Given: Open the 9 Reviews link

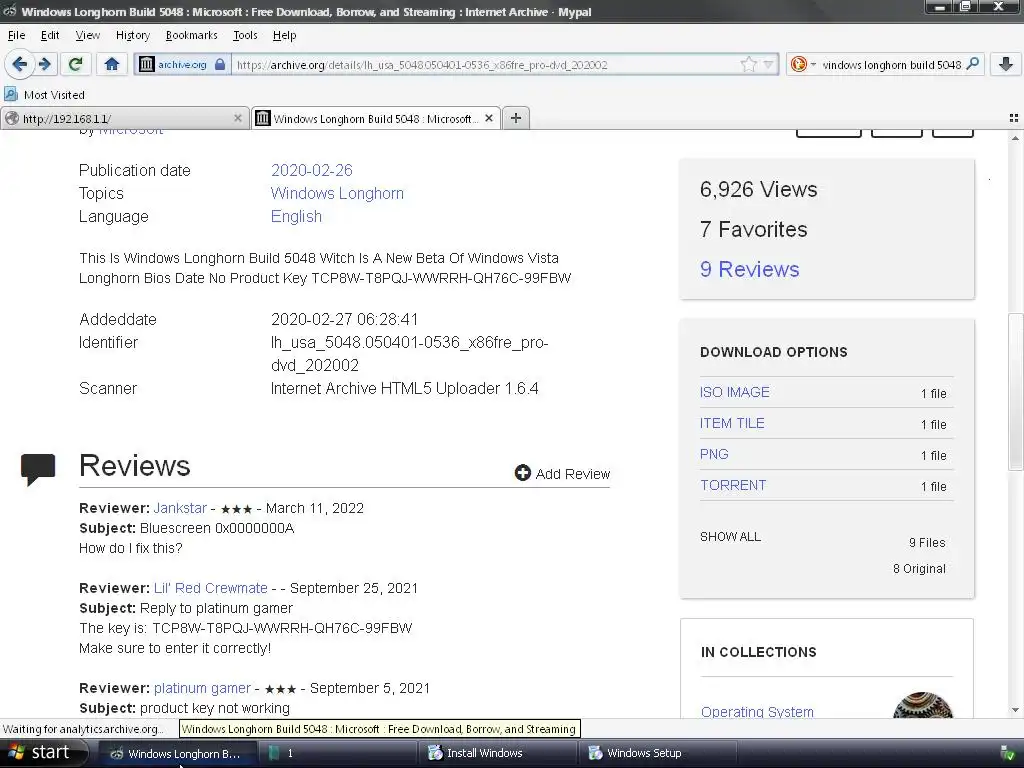Looking at the screenshot, I should click(749, 269).
